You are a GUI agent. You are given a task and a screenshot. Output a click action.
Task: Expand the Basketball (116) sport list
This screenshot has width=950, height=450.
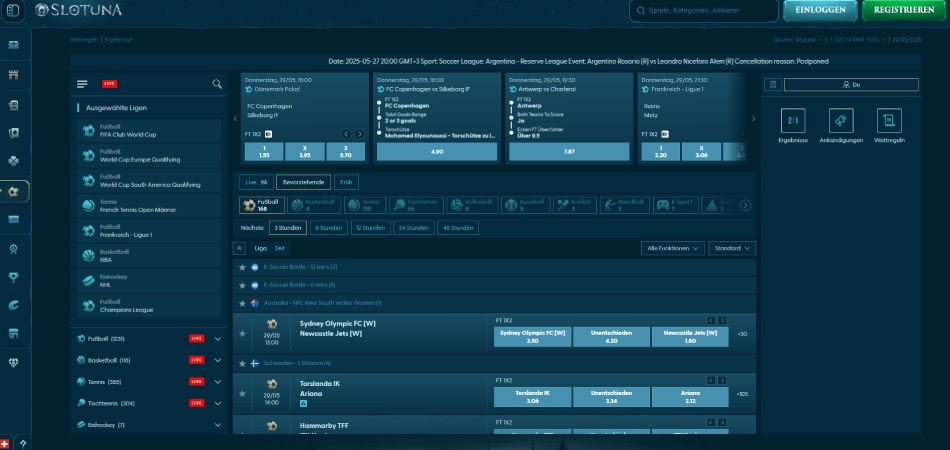pyautogui.click(x=218, y=360)
